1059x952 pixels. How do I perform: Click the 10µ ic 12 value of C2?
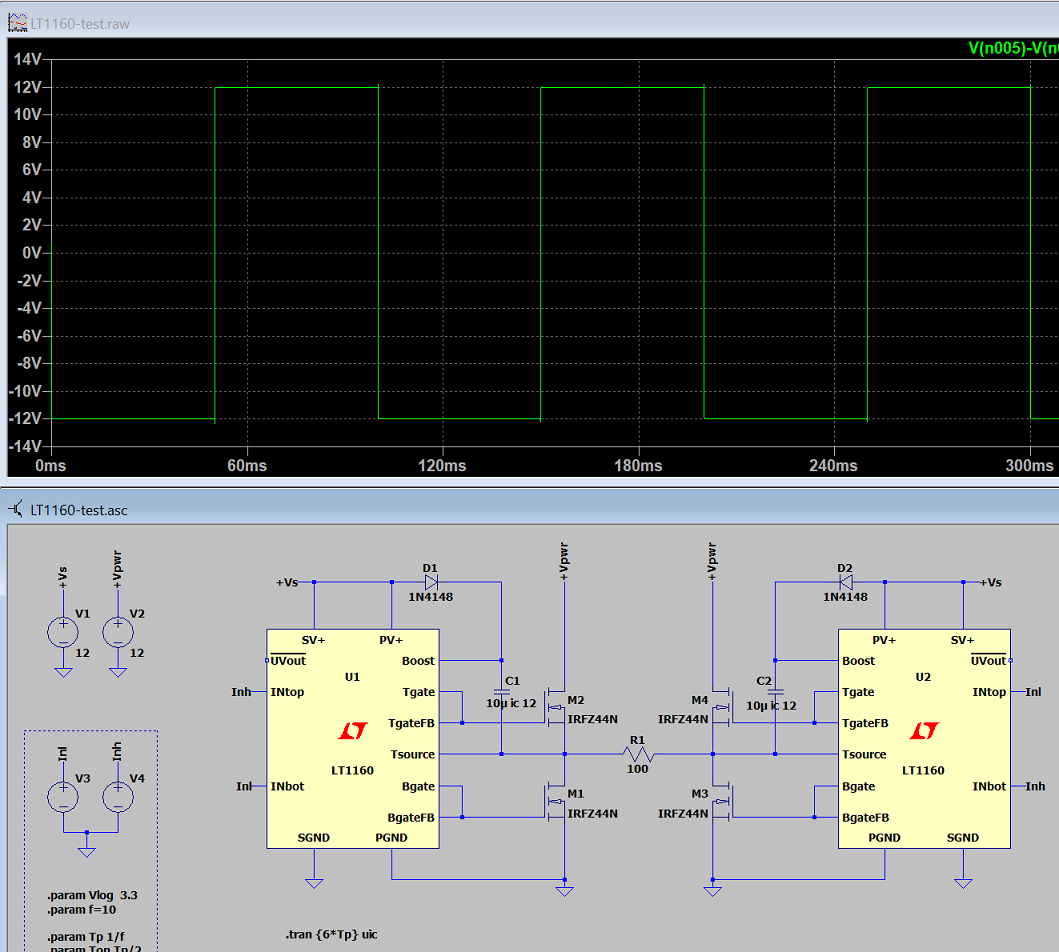[771, 706]
